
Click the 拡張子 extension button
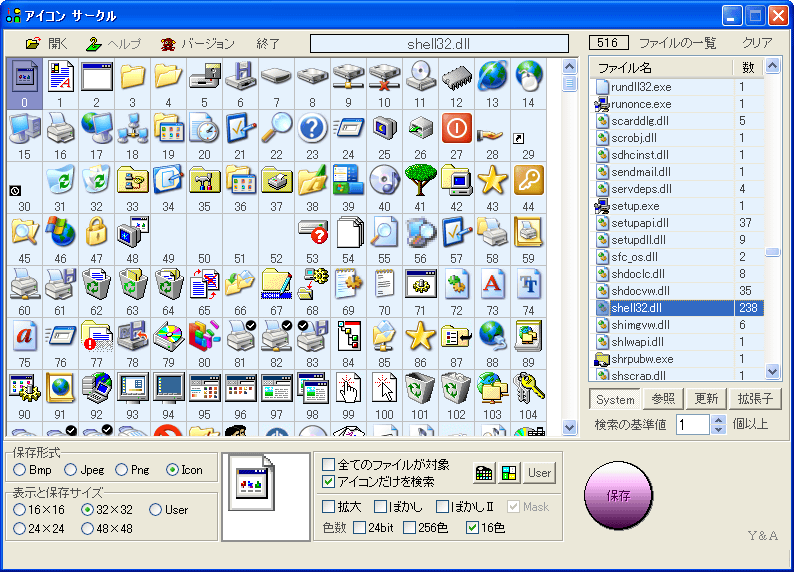click(x=755, y=399)
